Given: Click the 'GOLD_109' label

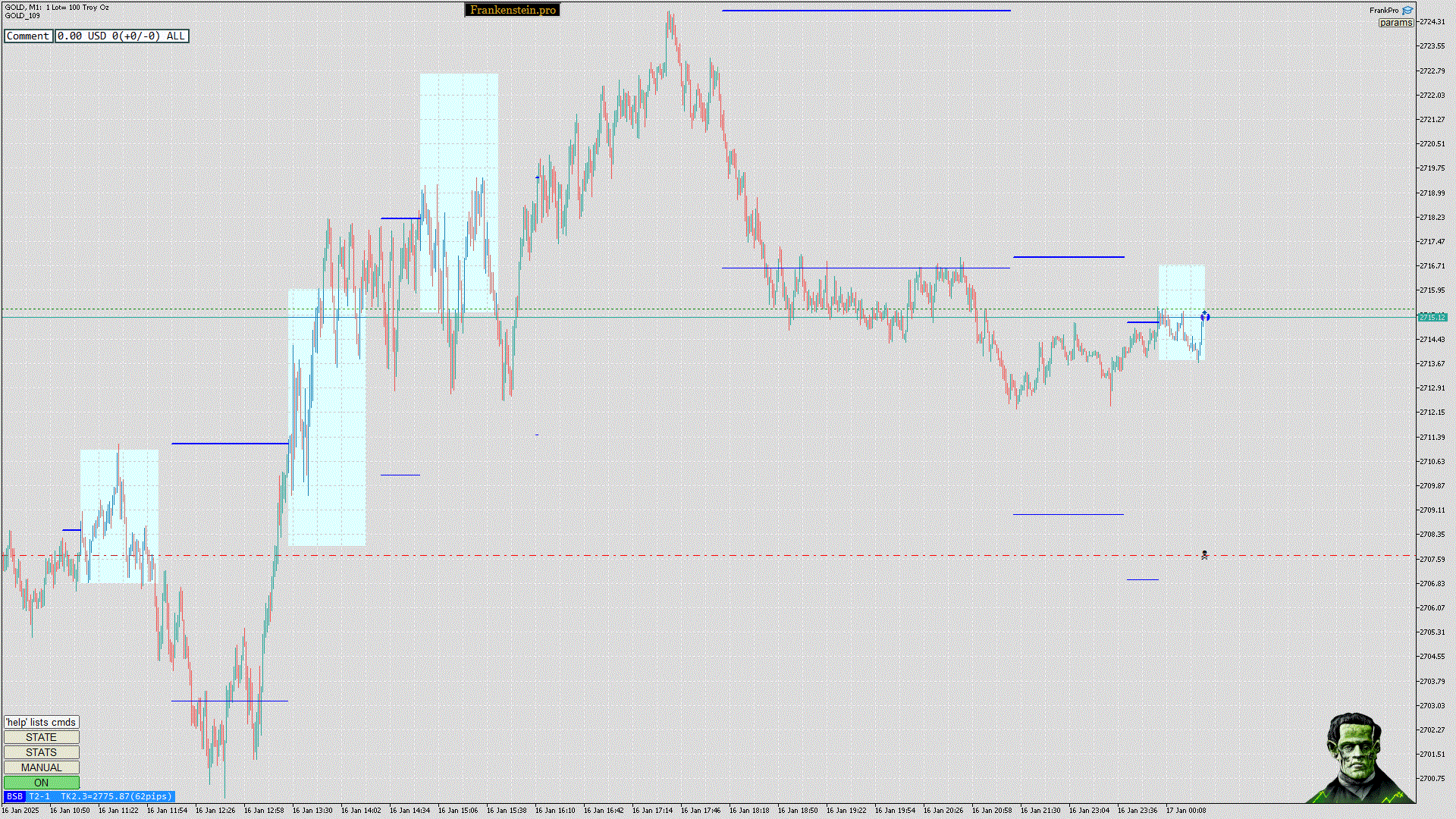Looking at the screenshot, I should pos(23,16).
